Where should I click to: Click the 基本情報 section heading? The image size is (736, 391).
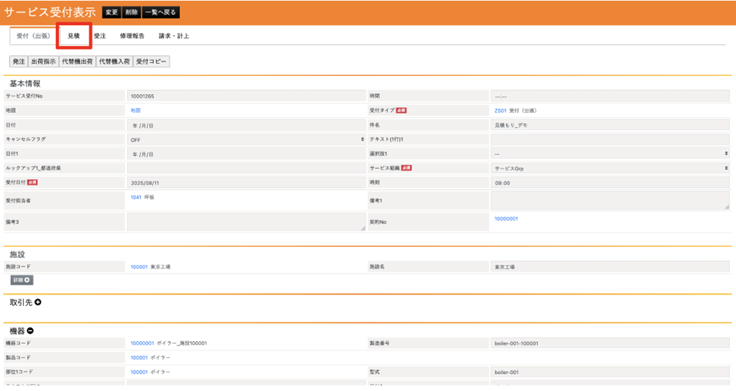25,84
